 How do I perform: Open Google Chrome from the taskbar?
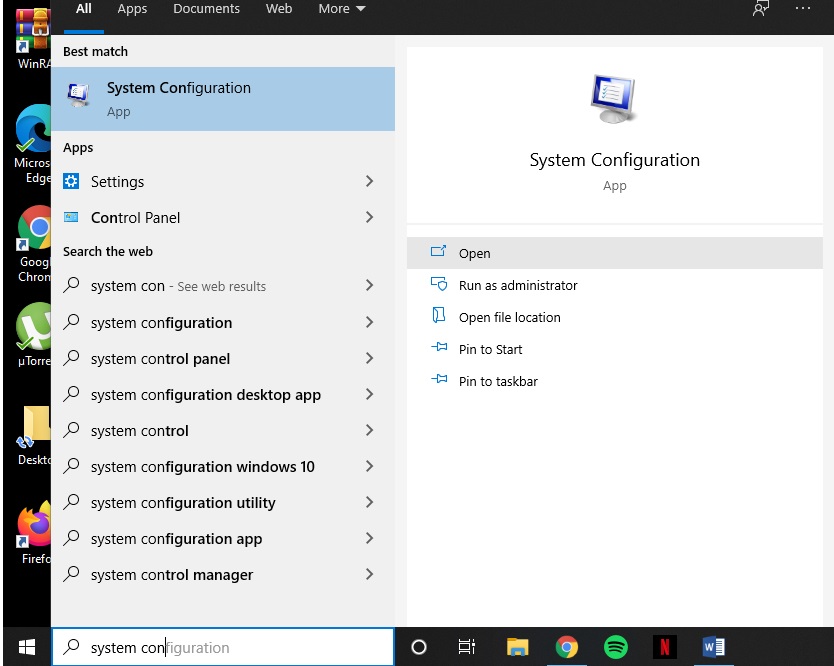point(567,647)
